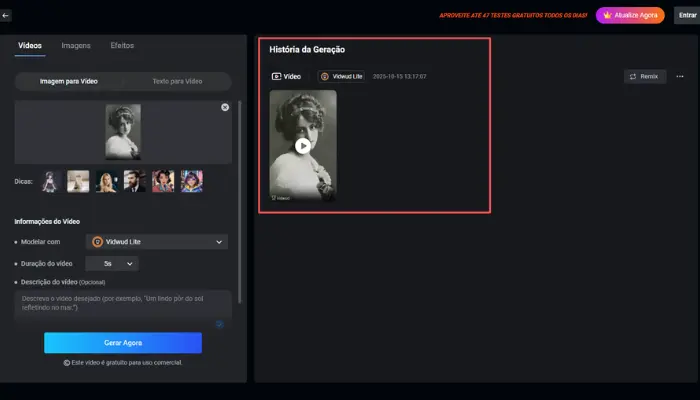The height and width of the screenshot is (400, 700).
Task: Switch to the Imagens tab
Action: 76,46
